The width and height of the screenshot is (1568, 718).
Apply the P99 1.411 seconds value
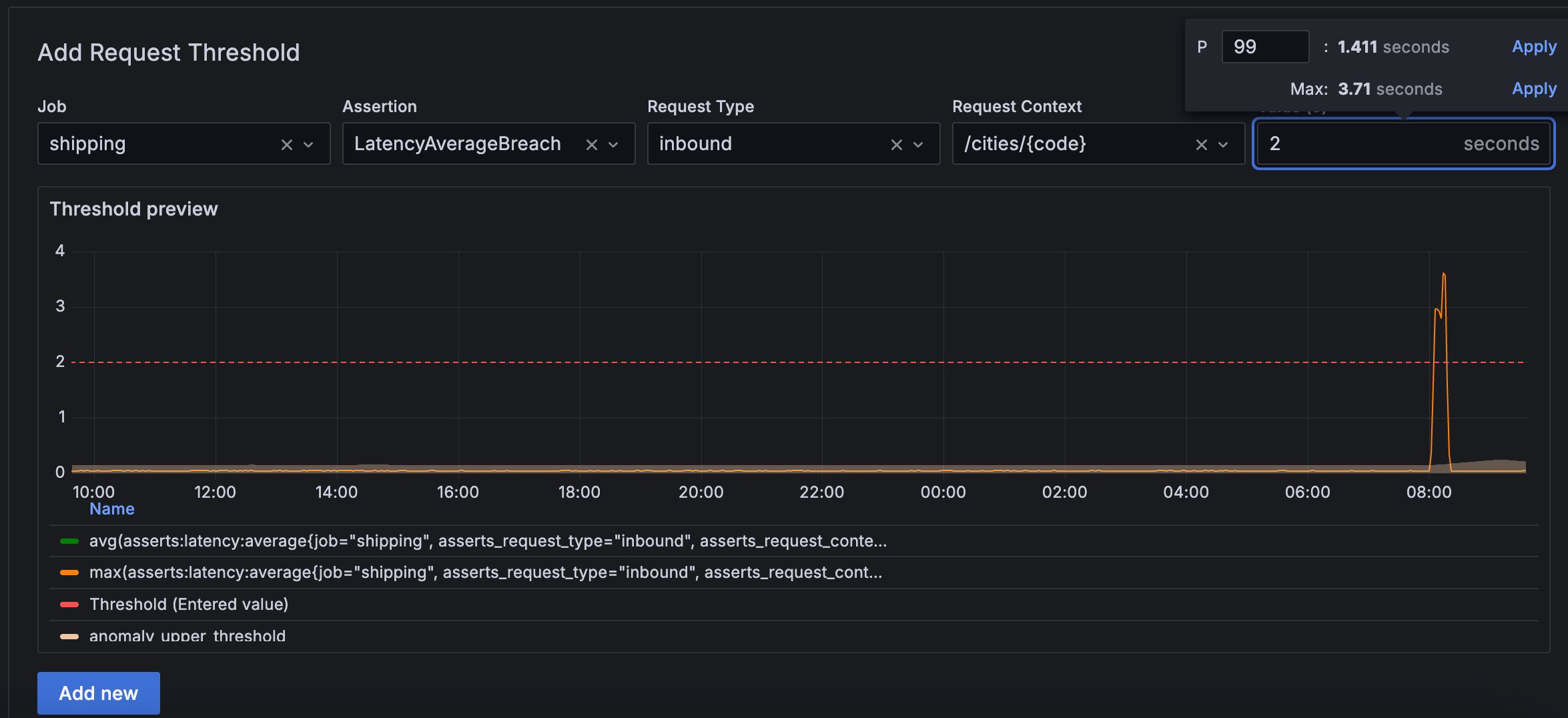[x=1533, y=47]
